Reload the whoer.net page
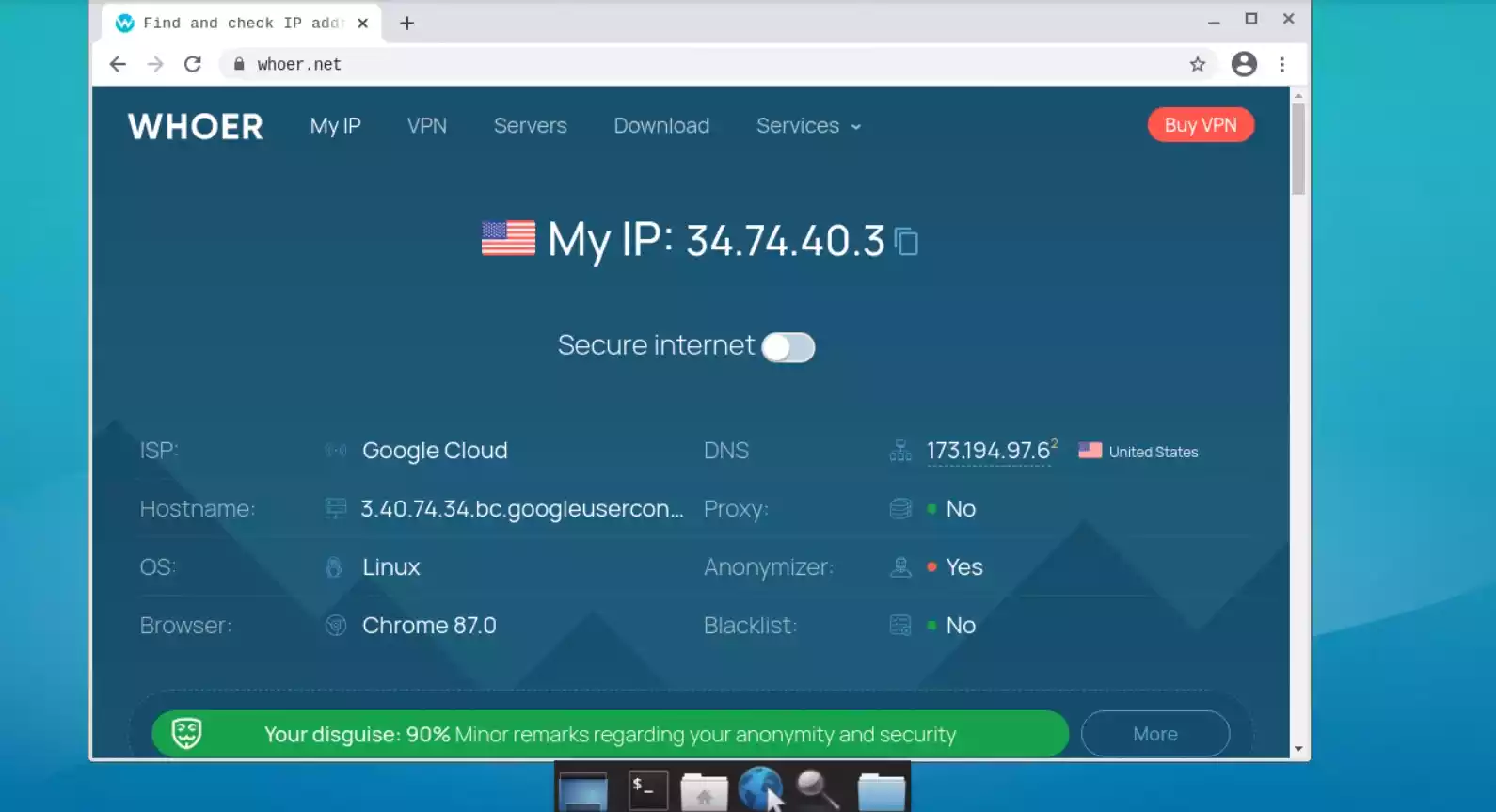Viewport: 1496px width, 812px height. pos(193,64)
